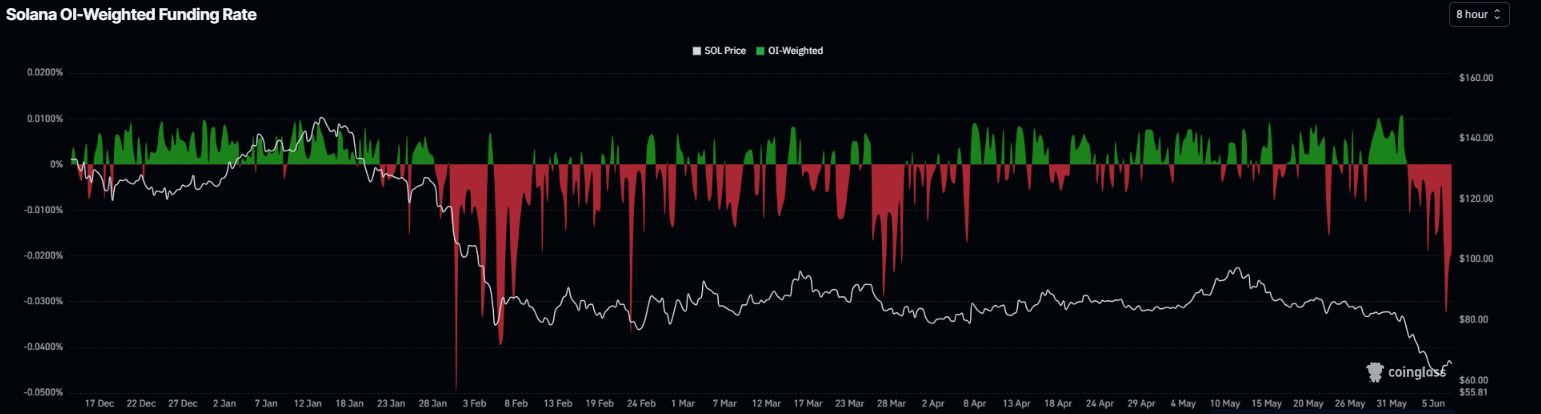Viewport: 1541px width, 414px height.
Task: Click the coinglass watermark text
Action: [x=1417, y=373]
